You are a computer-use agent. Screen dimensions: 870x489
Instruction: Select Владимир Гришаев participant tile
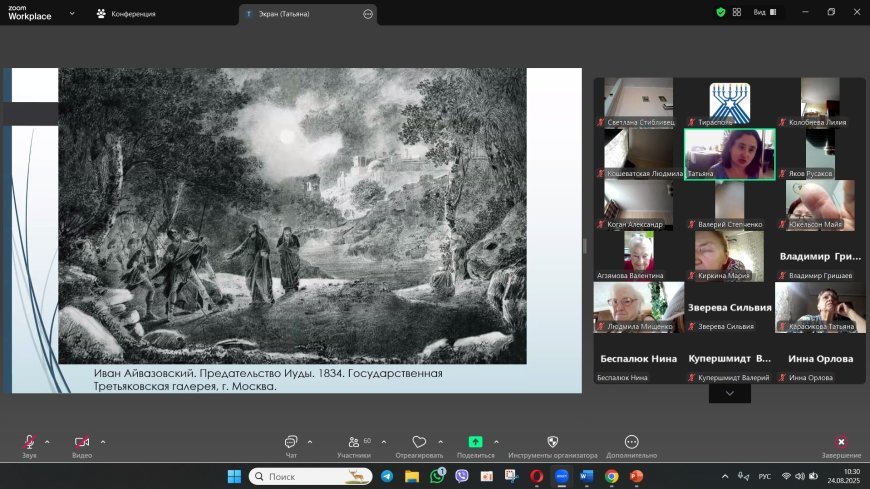click(x=820, y=256)
